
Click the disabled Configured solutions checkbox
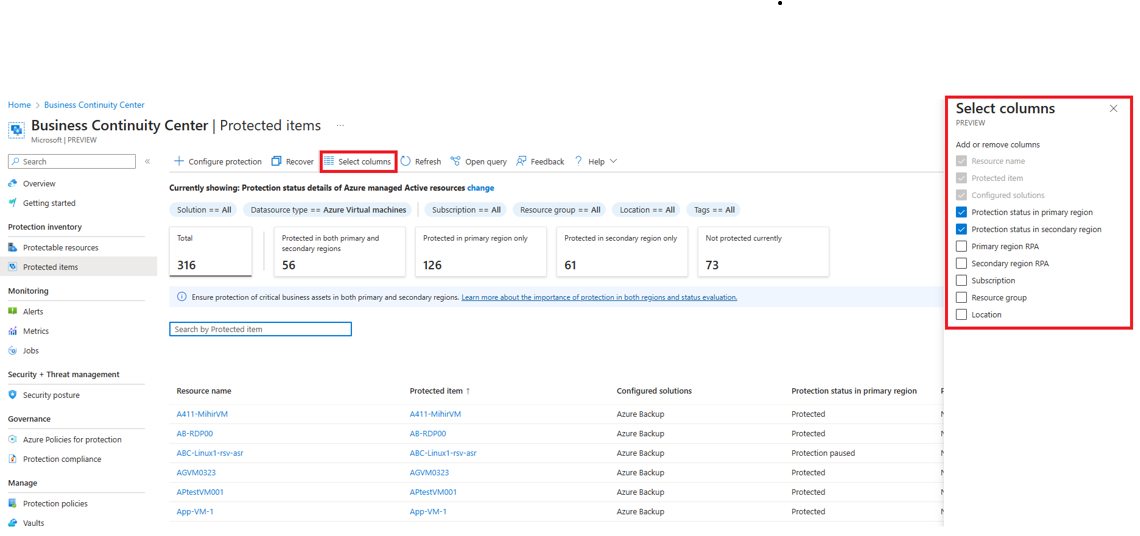[x=961, y=195]
